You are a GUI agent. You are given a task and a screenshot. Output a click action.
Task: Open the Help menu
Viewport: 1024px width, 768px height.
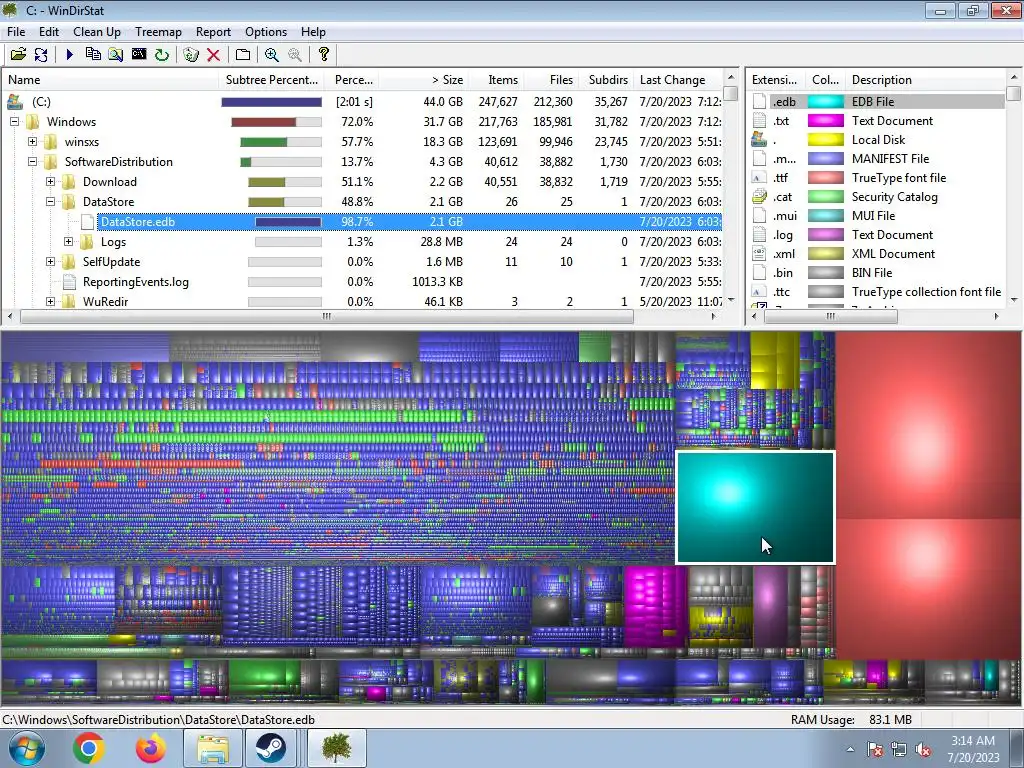click(x=313, y=32)
